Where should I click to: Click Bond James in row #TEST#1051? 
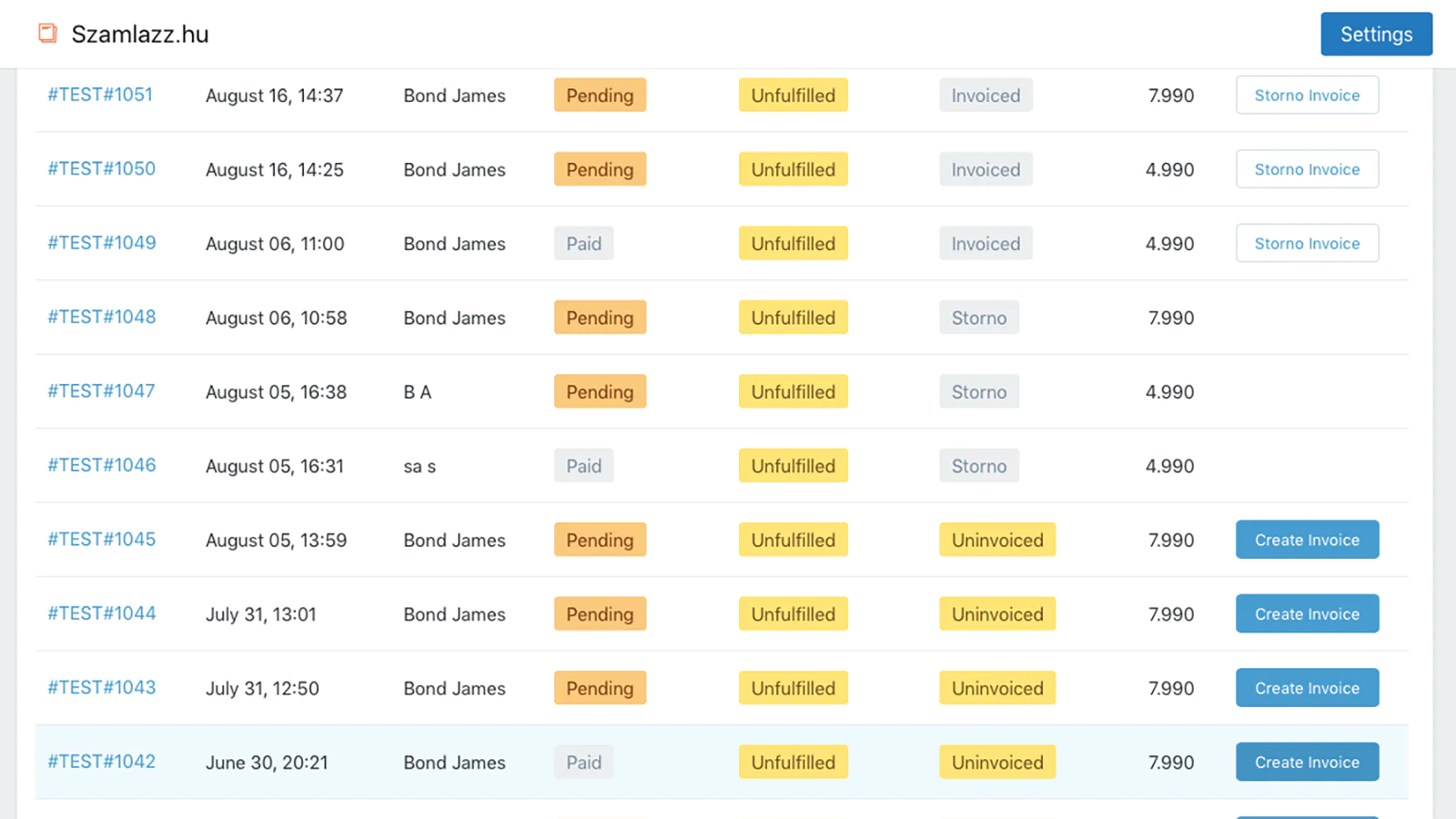click(x=454, y=96)
